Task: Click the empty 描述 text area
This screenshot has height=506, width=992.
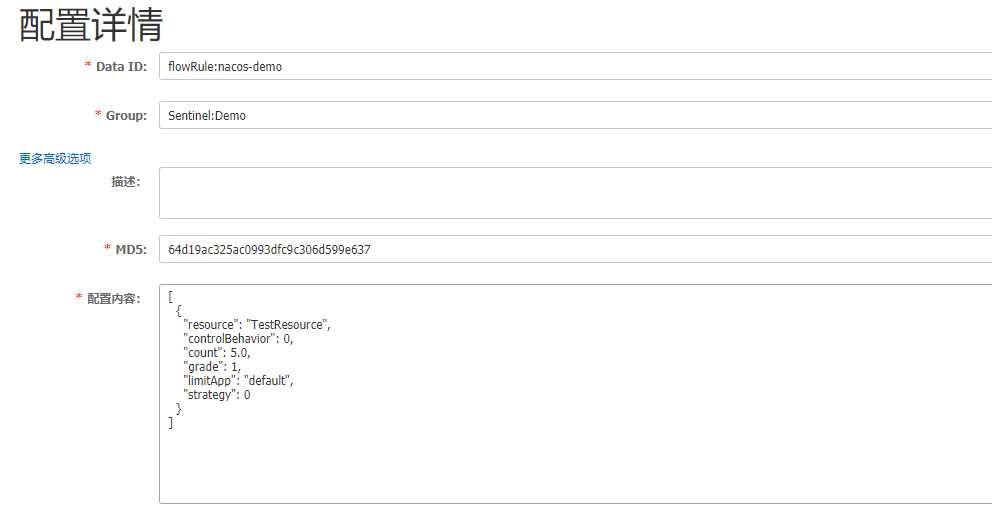Action: click(575, 193)
